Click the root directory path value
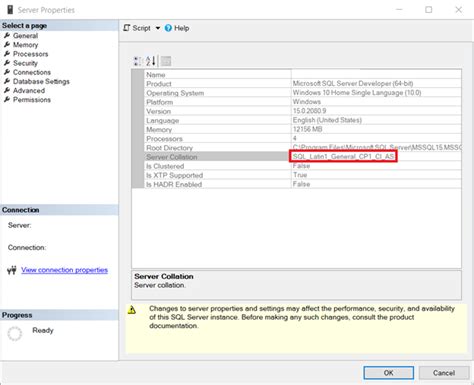The width and height of the screenshot is (474, 385). (377, 147)
